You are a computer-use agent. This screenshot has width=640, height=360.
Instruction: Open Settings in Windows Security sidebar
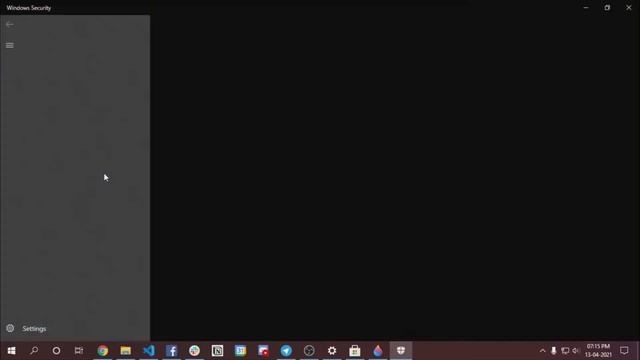coord(75,329)
